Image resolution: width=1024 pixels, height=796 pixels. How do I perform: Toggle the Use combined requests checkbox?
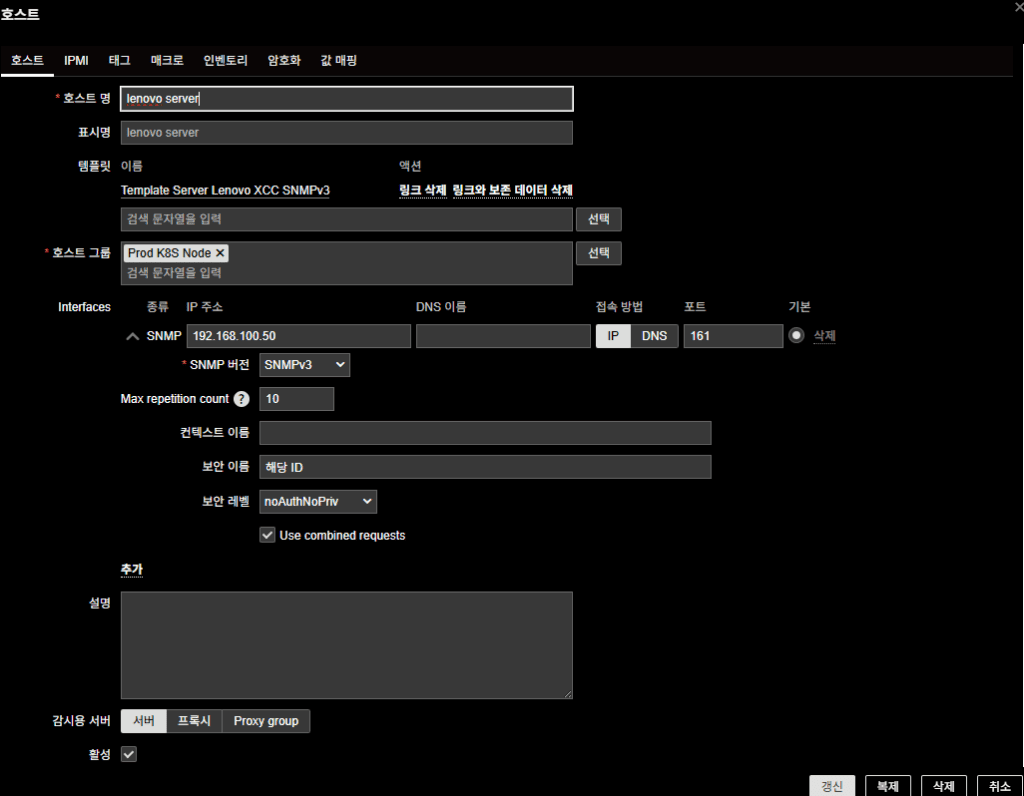click(x=267, y=535)
